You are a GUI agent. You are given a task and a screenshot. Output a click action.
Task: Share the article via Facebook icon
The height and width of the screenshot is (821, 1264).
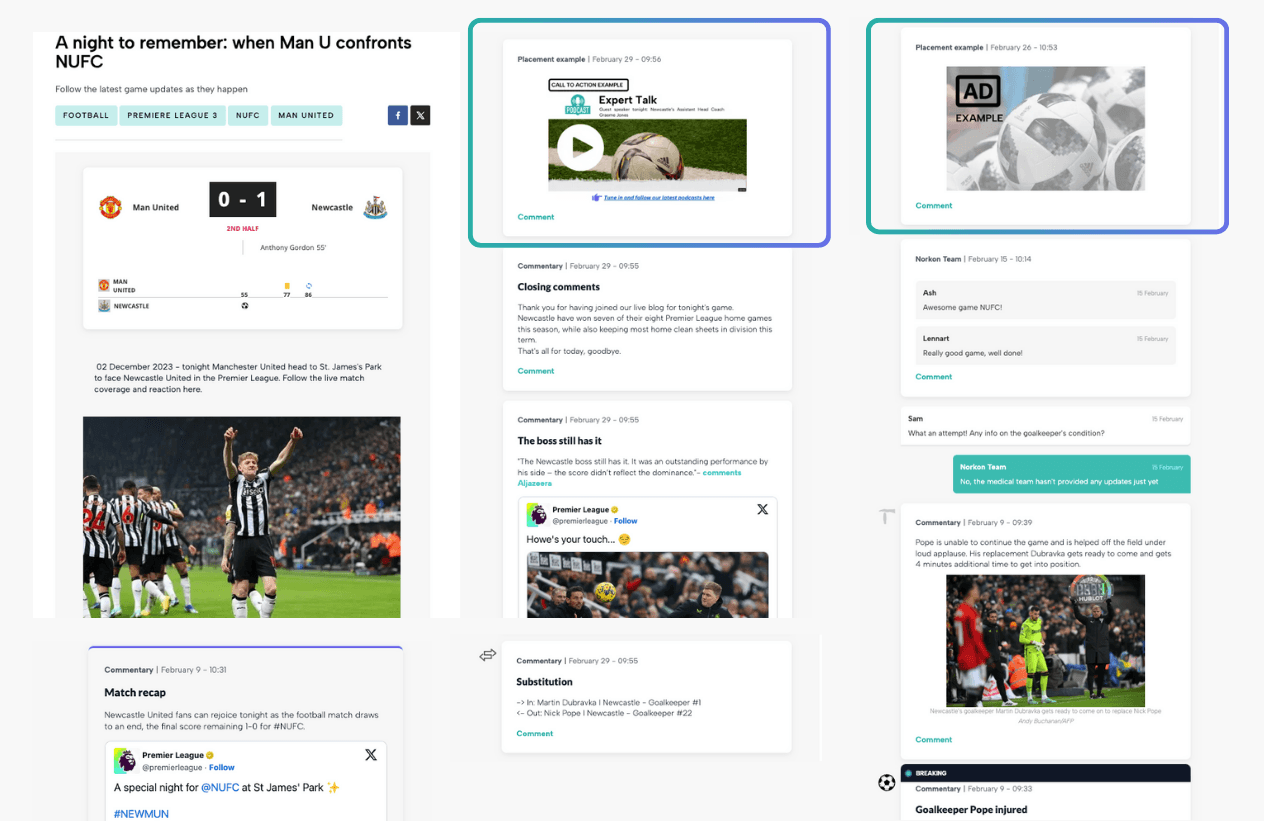point(398,115)
